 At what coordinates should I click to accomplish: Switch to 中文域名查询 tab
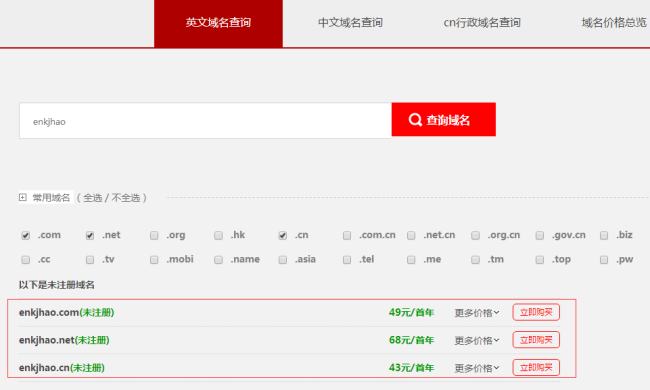click(x=350, y=23)
